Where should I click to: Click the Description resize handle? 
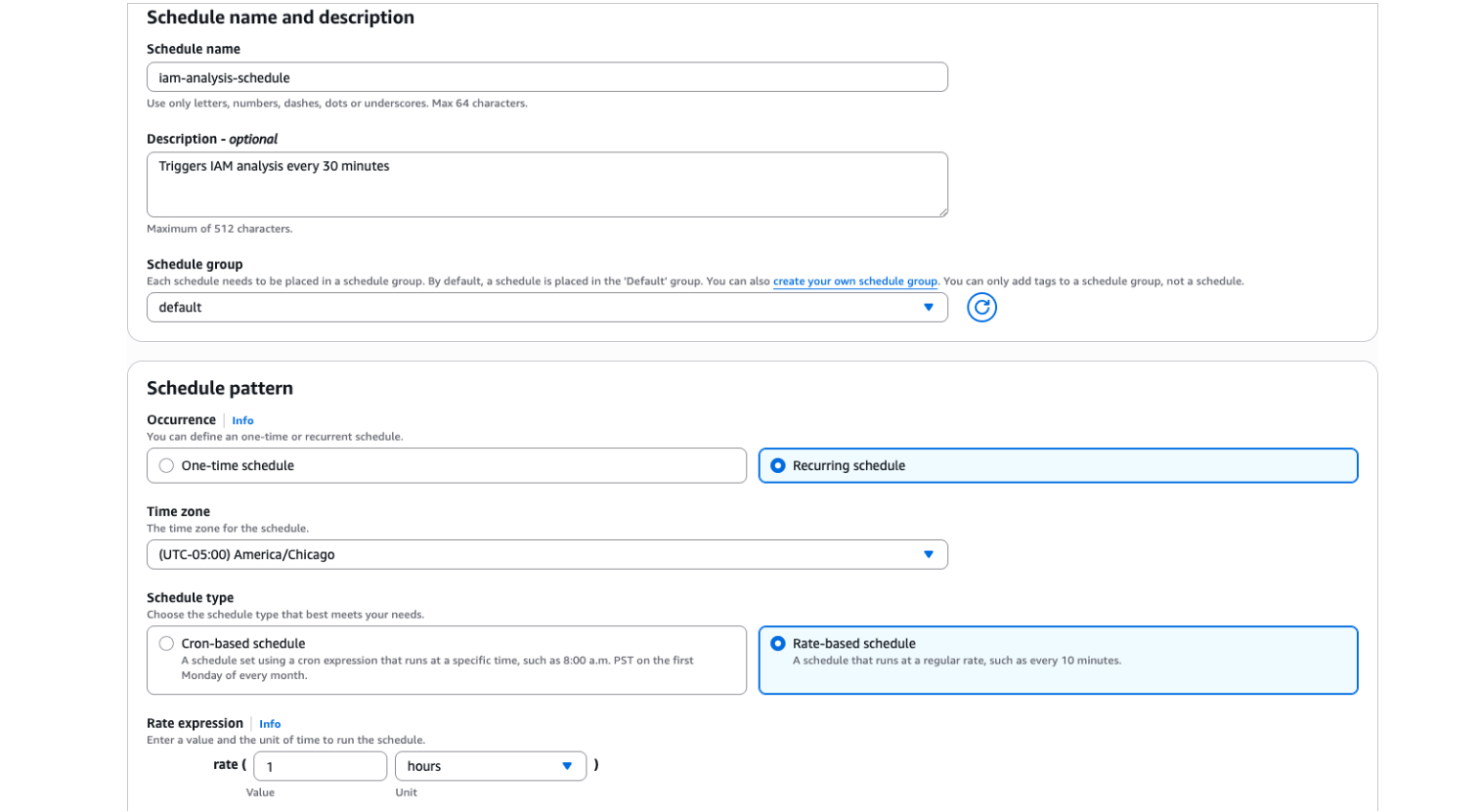(942, 212)
